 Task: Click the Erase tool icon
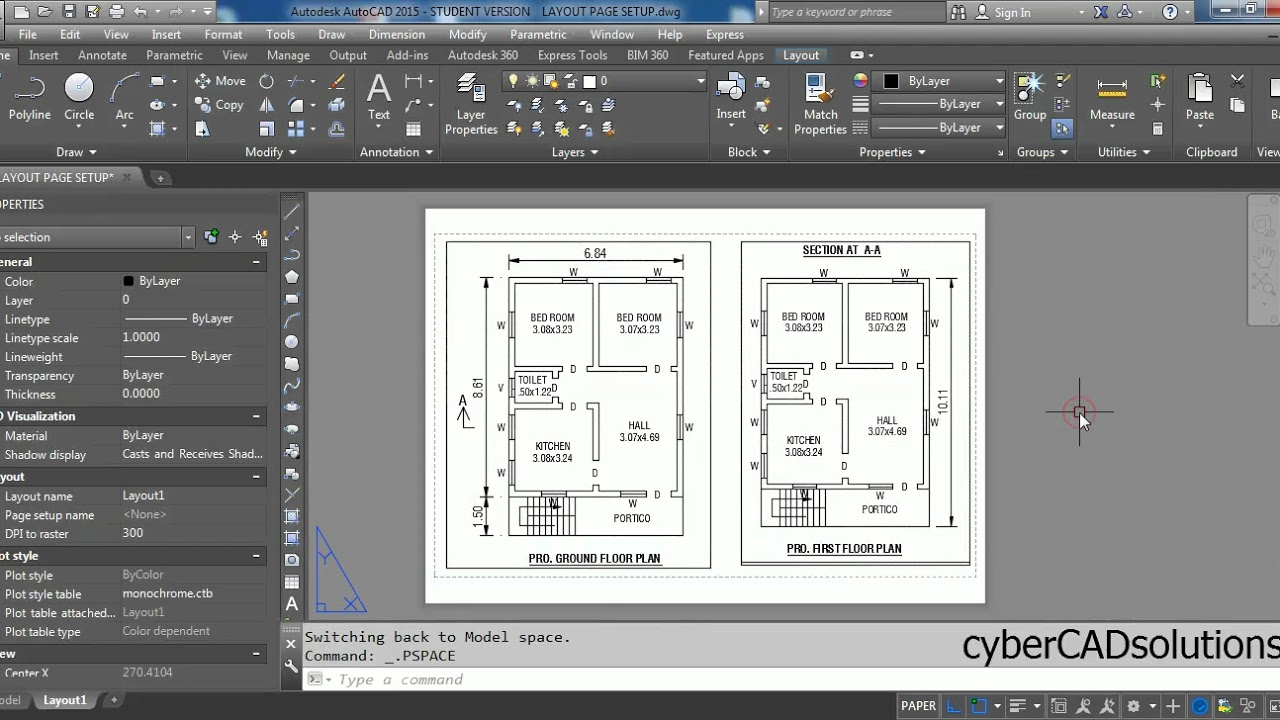tap(337, 81)
